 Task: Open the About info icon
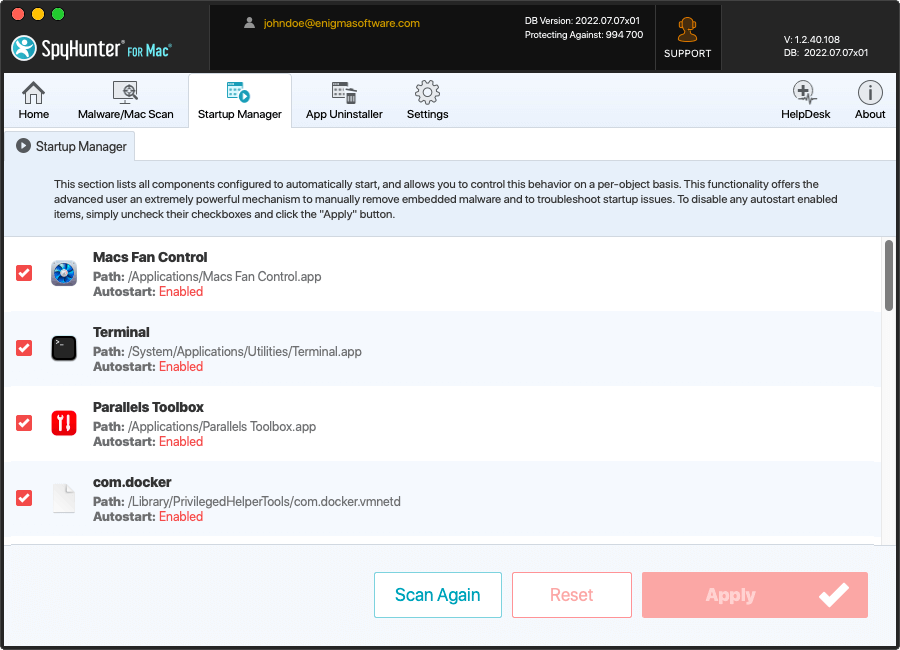coord(869,94)
